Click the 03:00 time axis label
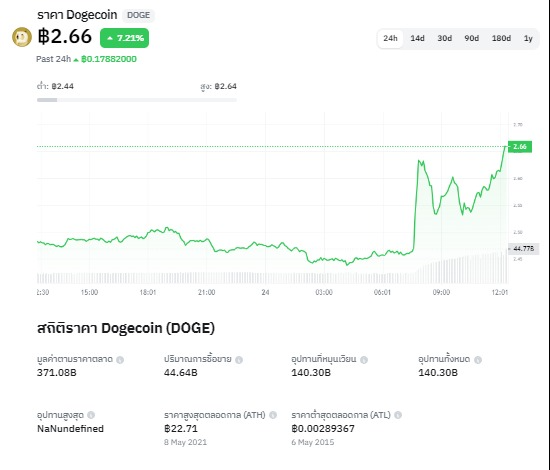Screen dimensions: 550x470 point(324,292)
